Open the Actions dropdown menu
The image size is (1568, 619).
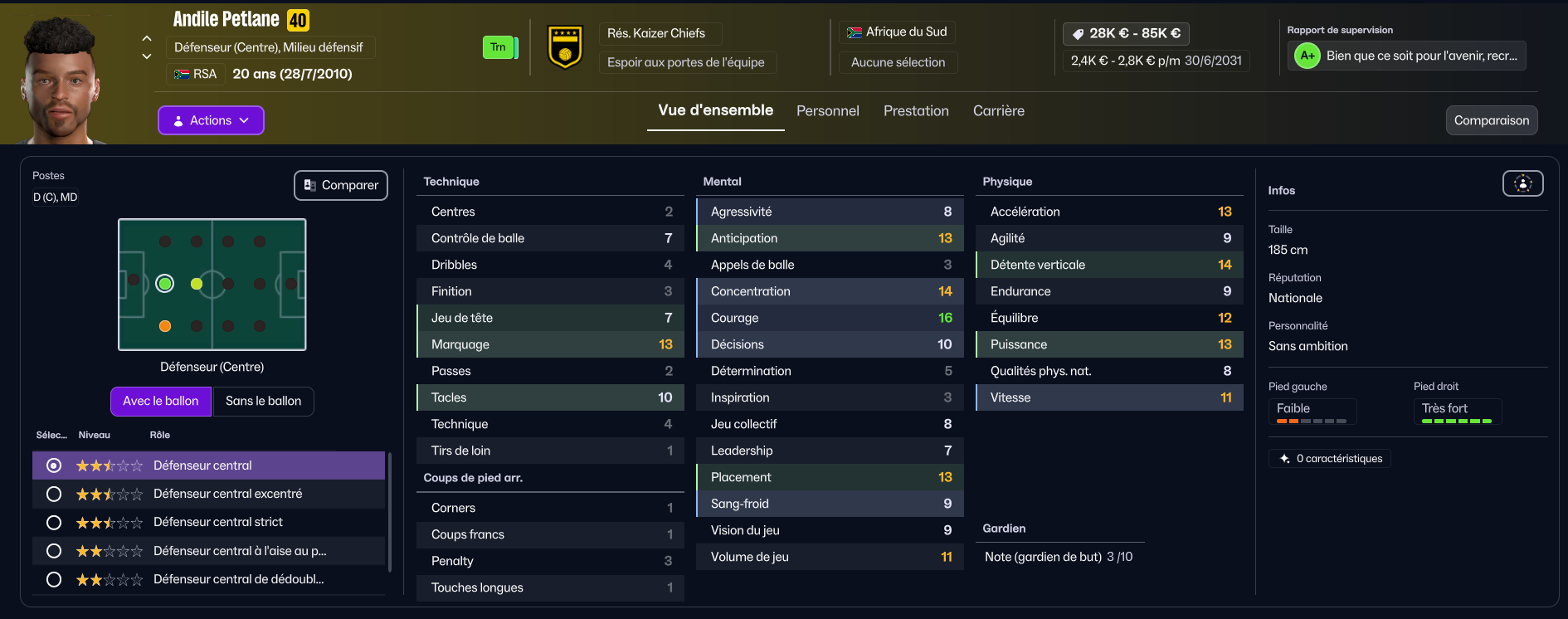pyautogui.click(x=211, y=120)
